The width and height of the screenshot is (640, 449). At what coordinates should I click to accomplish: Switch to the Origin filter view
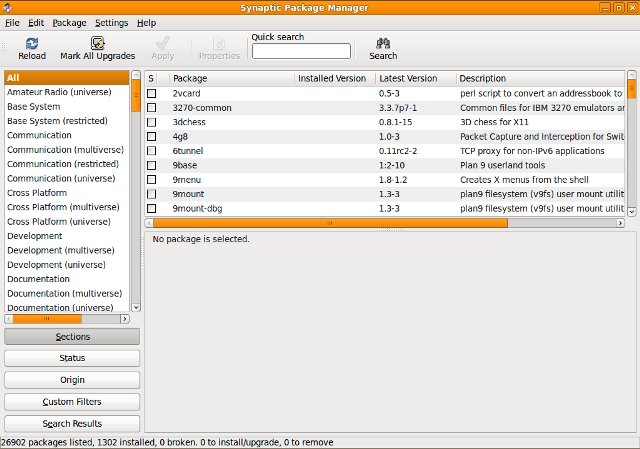click(72, 380)
